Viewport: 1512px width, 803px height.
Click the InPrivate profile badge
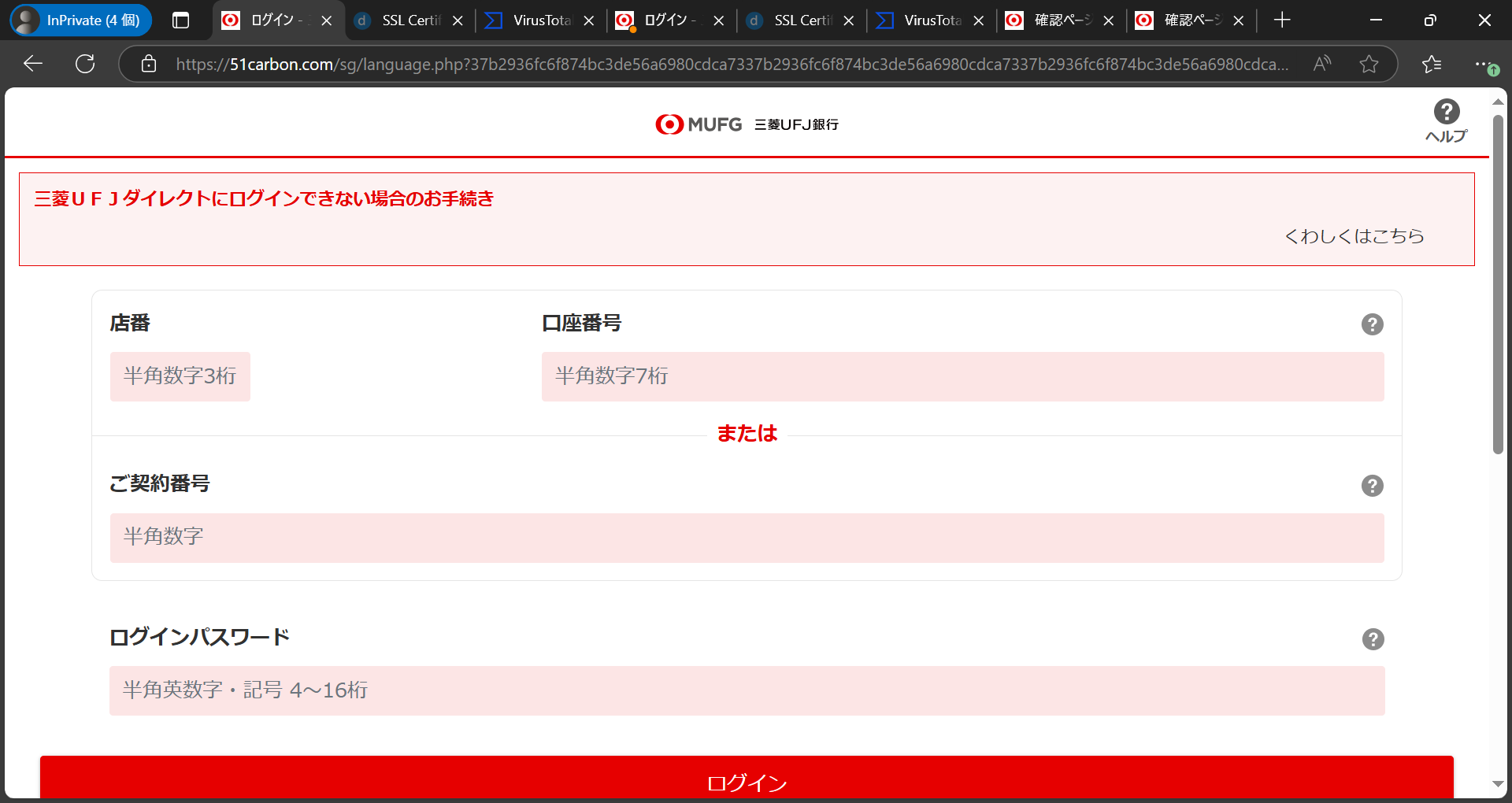click(81, 20)
